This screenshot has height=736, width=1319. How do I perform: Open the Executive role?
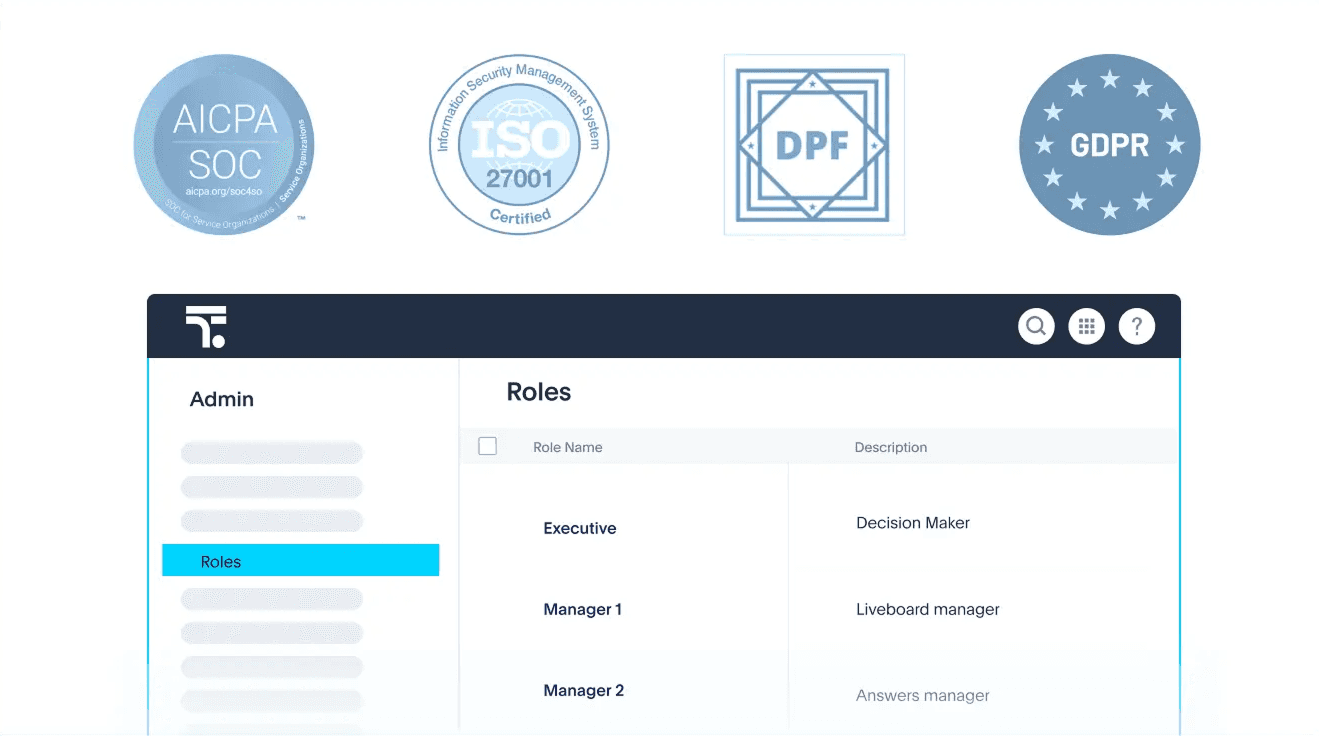point(580,528)
